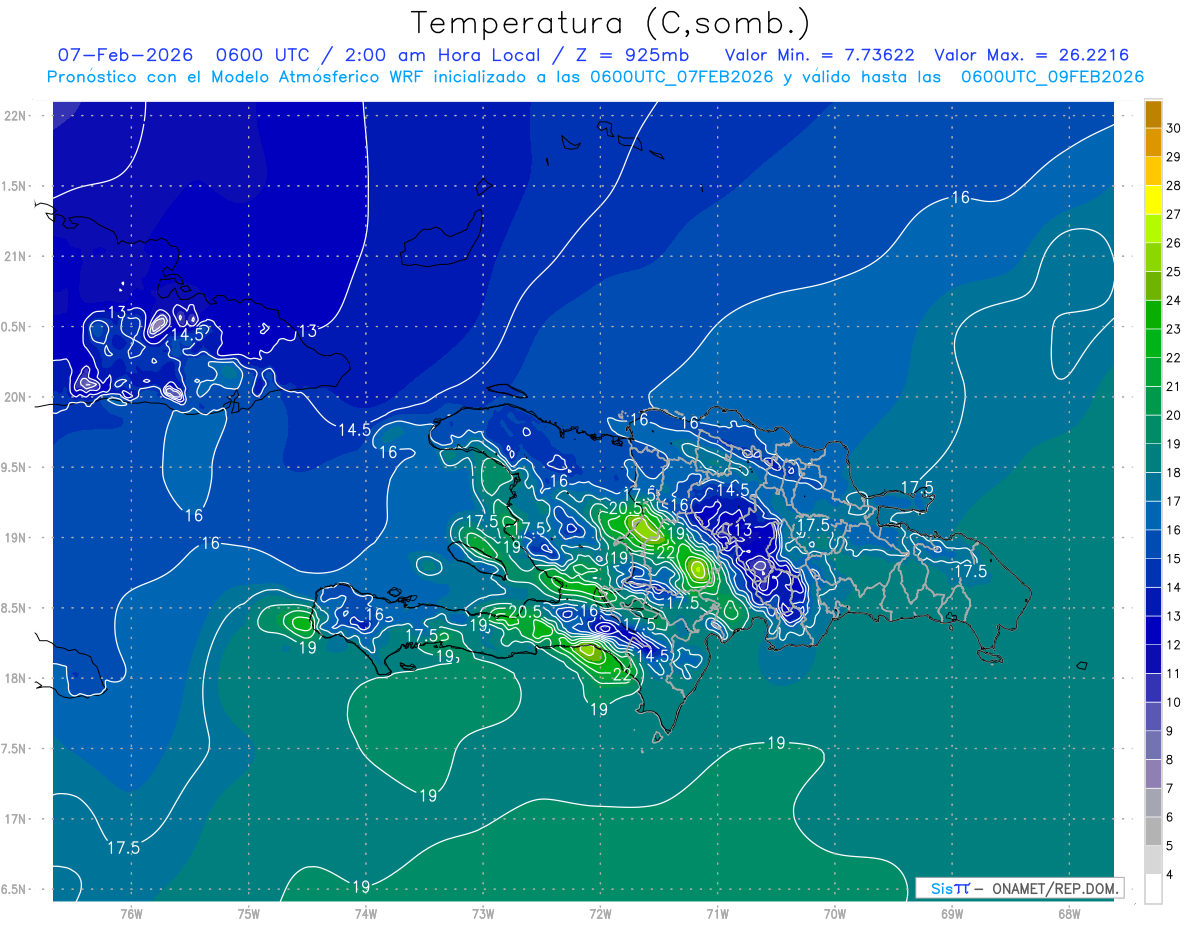Click the white swatch below legend 4
This screenshot has width=1200, height=927.
[x=1153, y=889]
